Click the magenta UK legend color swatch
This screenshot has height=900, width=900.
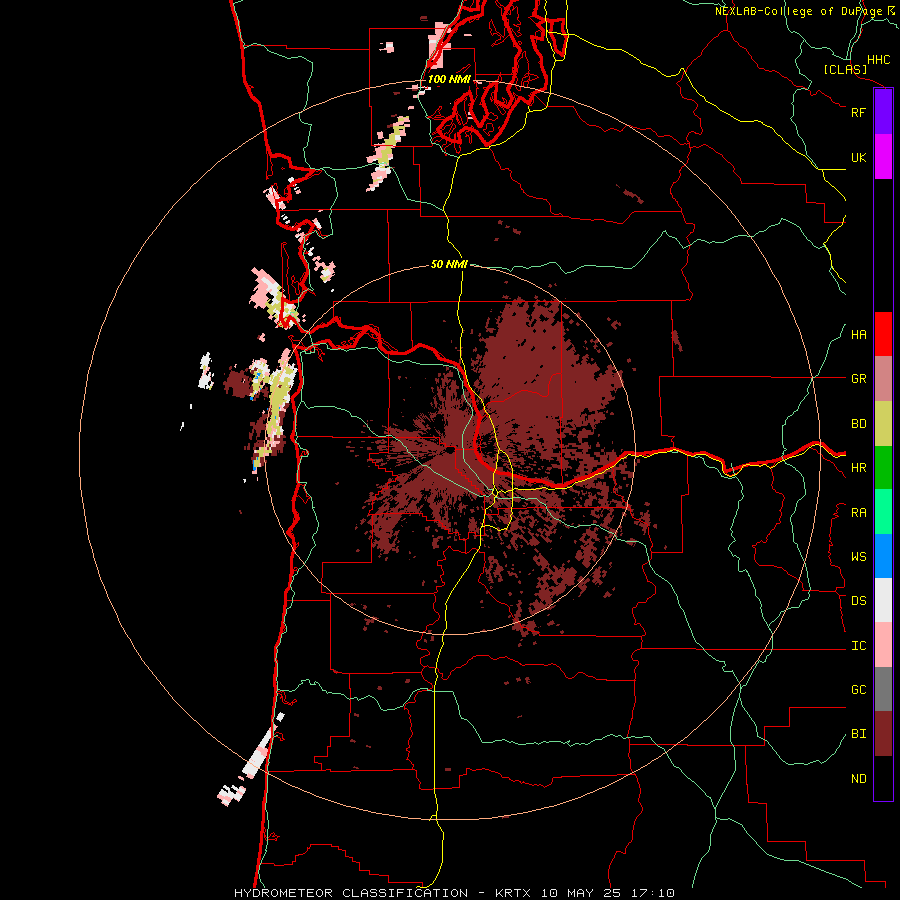point(883,157)
